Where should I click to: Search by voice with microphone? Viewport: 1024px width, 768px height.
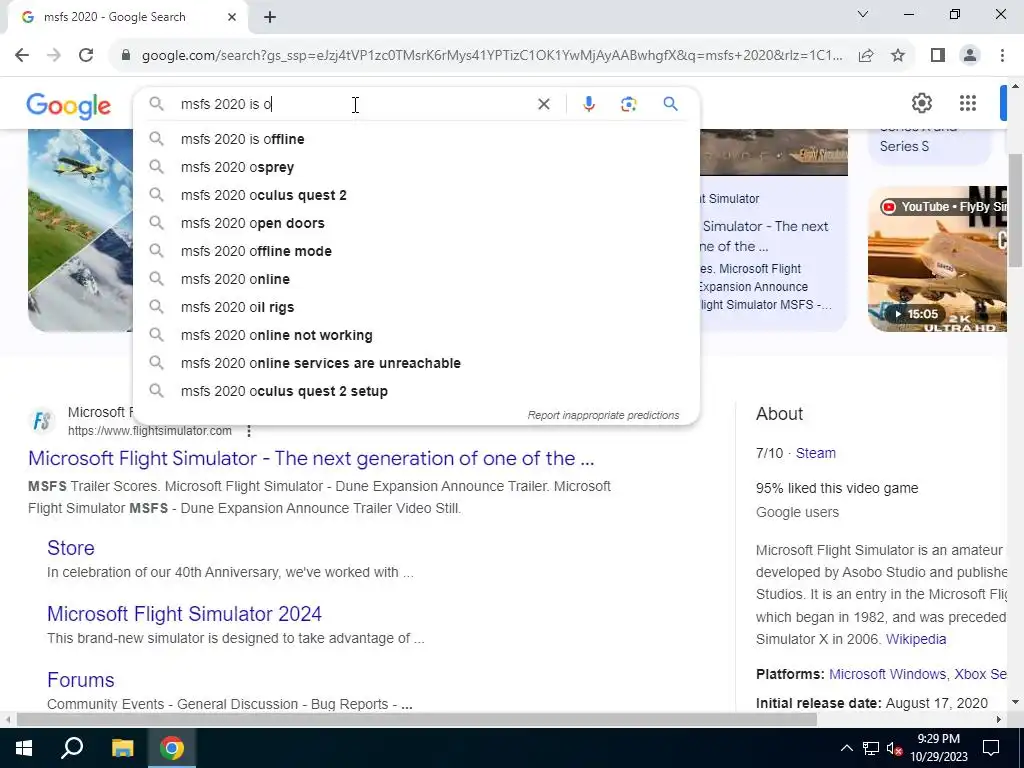(x=588, y=104)
